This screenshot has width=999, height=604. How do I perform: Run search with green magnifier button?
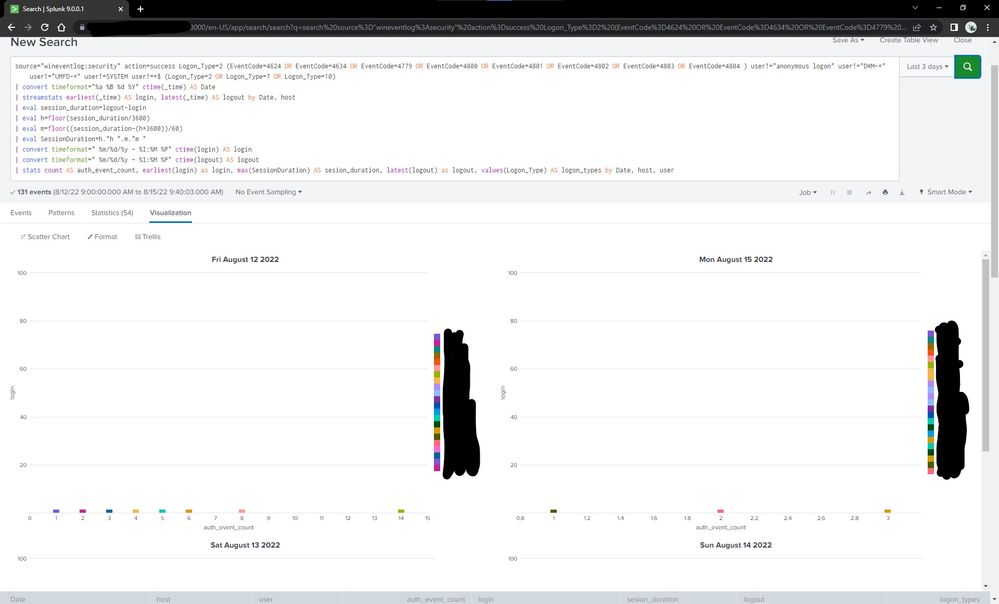[x=967, y=67]
